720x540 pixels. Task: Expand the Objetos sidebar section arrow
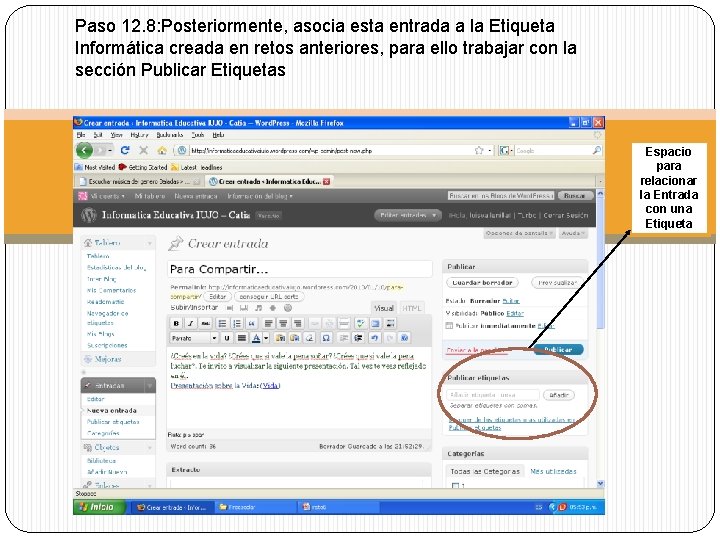tap(149, 448)
